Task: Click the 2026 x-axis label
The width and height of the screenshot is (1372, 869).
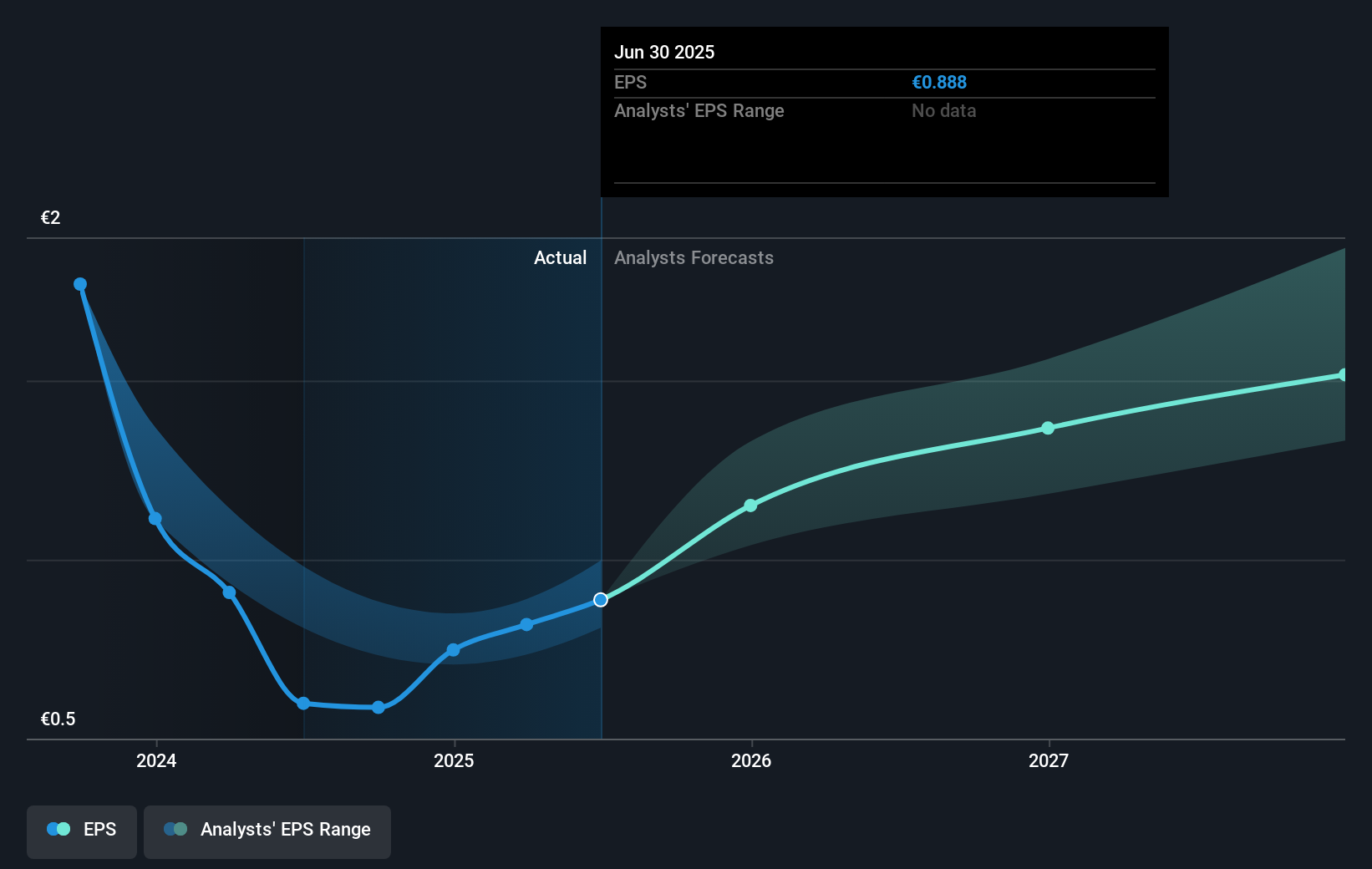Action: click(x=751, y=761)
